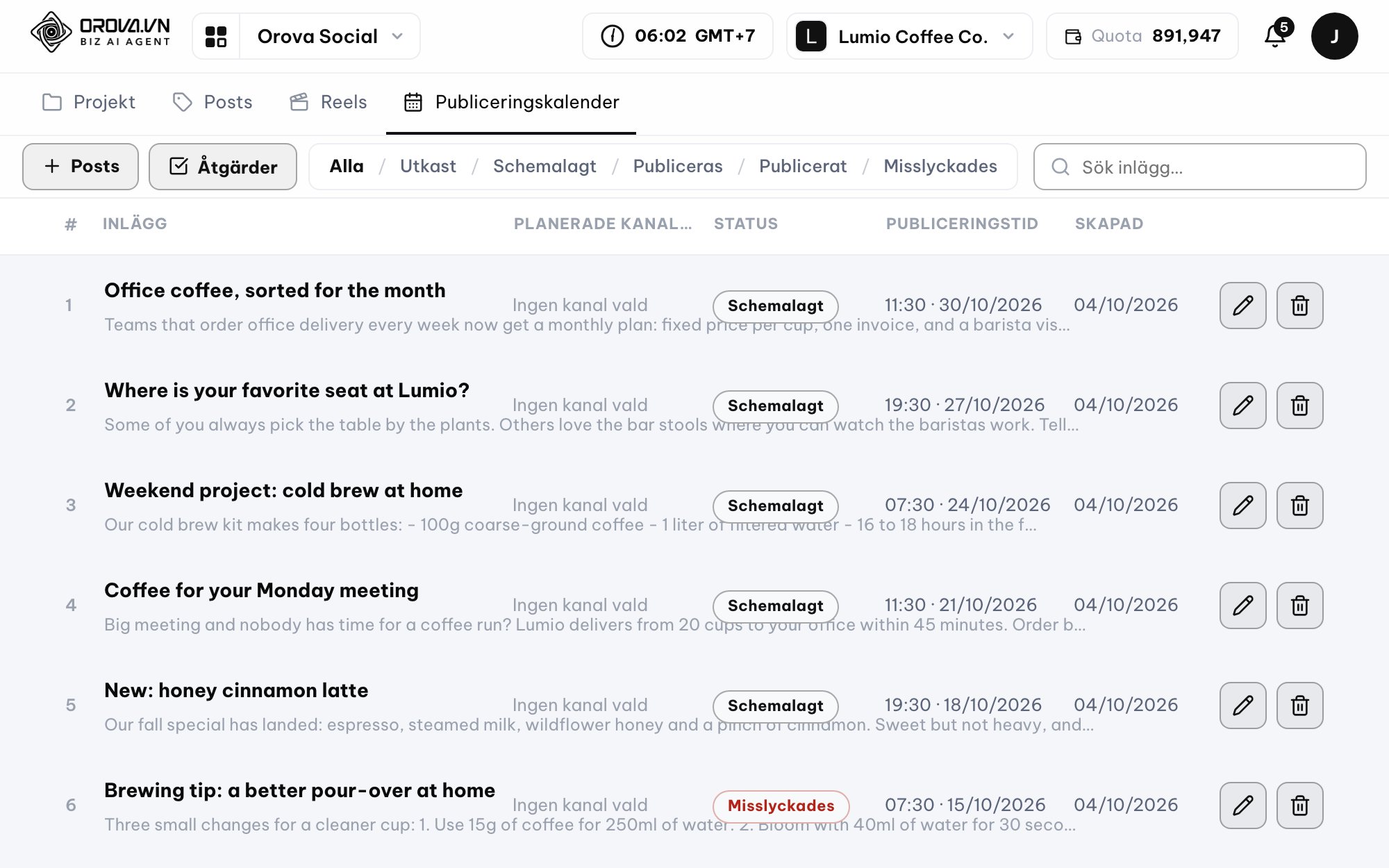The width and height of the screenshot is (1389, 868).
Task: Filter by Utkast status
Action: [428, 167]
